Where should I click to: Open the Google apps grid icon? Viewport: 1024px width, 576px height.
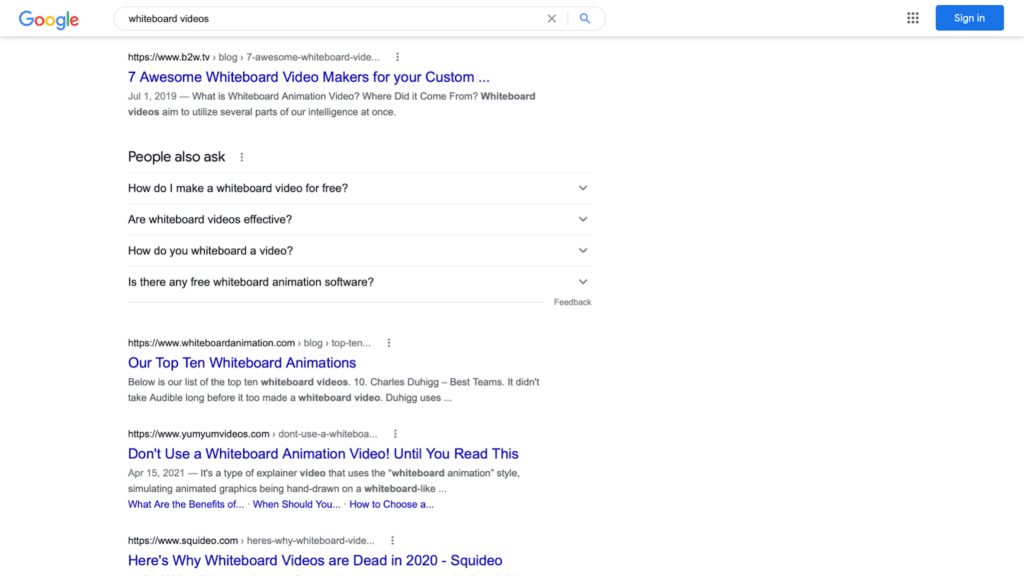point(913,18)
